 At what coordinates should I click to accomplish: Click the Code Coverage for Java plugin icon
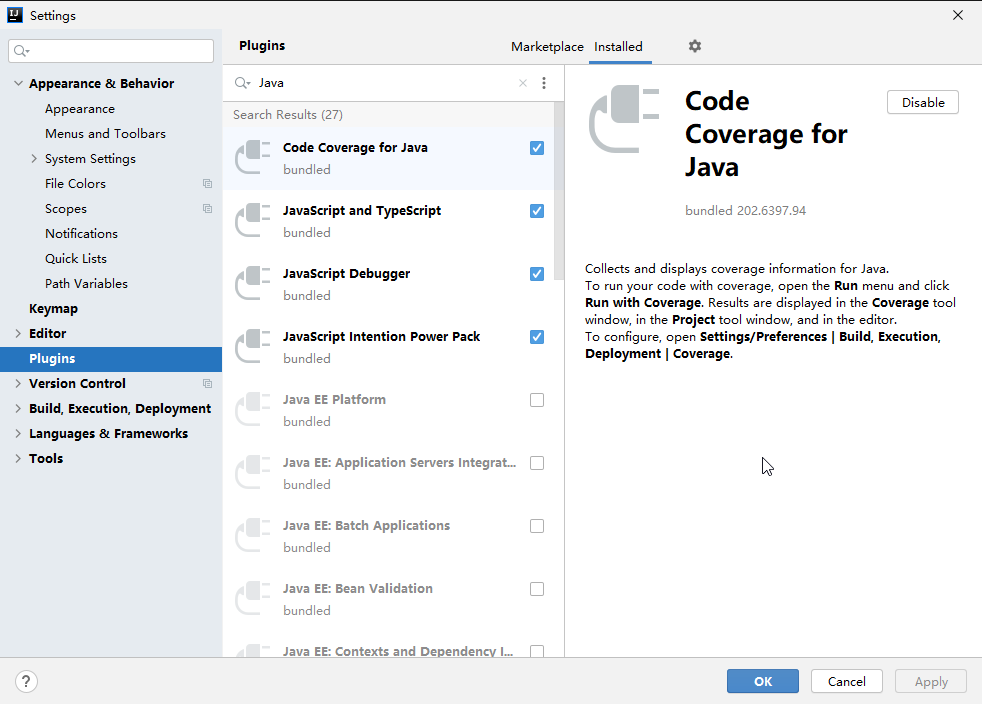[251, 155]
